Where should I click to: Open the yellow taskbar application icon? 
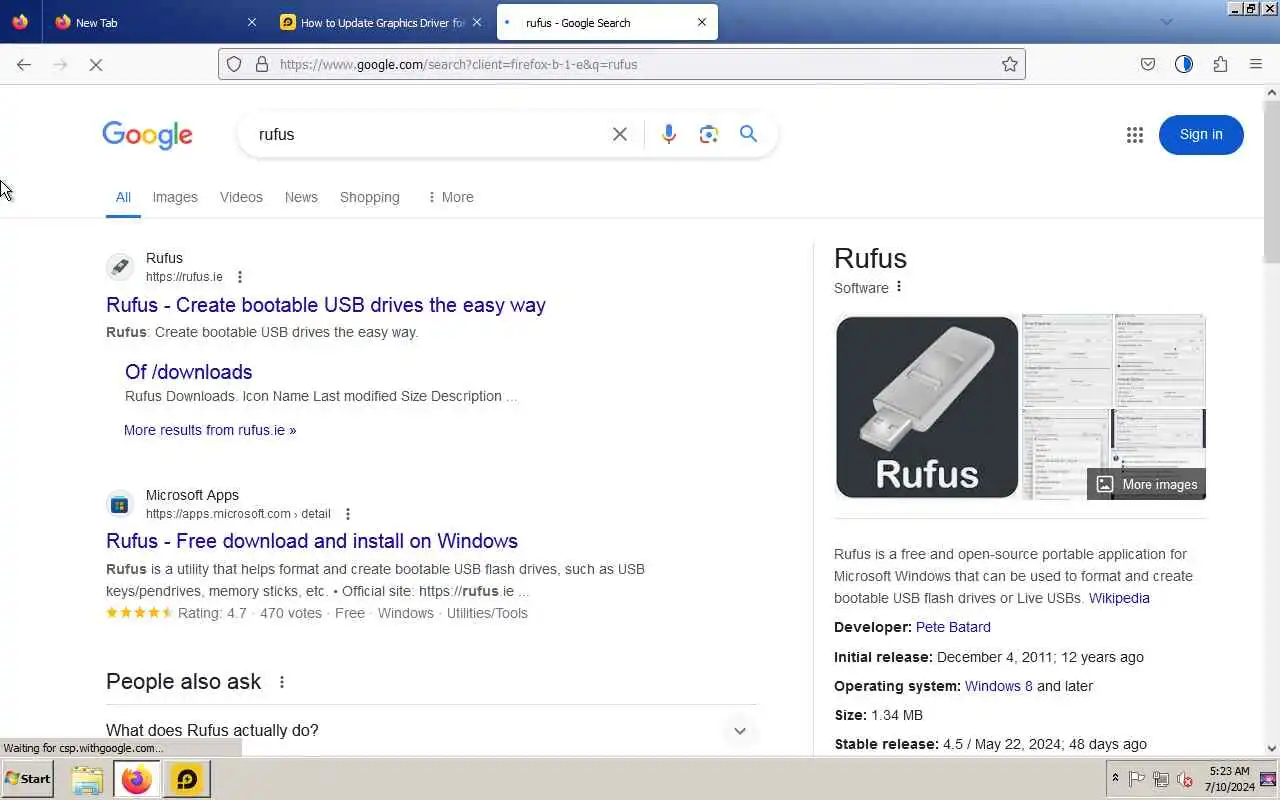click(x=186, y=779)
